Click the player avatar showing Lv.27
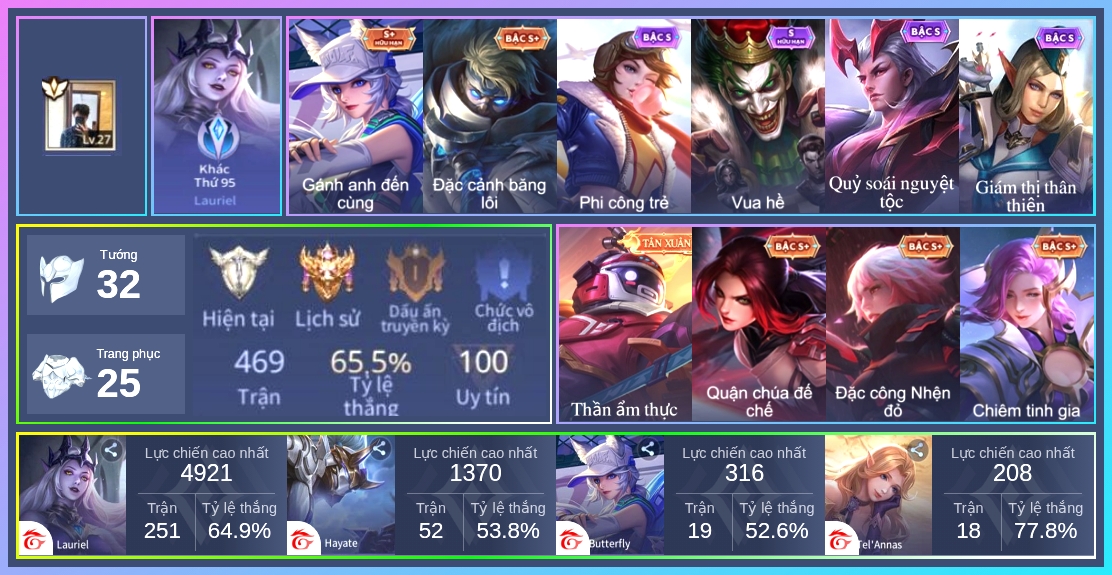 (80, 116)
